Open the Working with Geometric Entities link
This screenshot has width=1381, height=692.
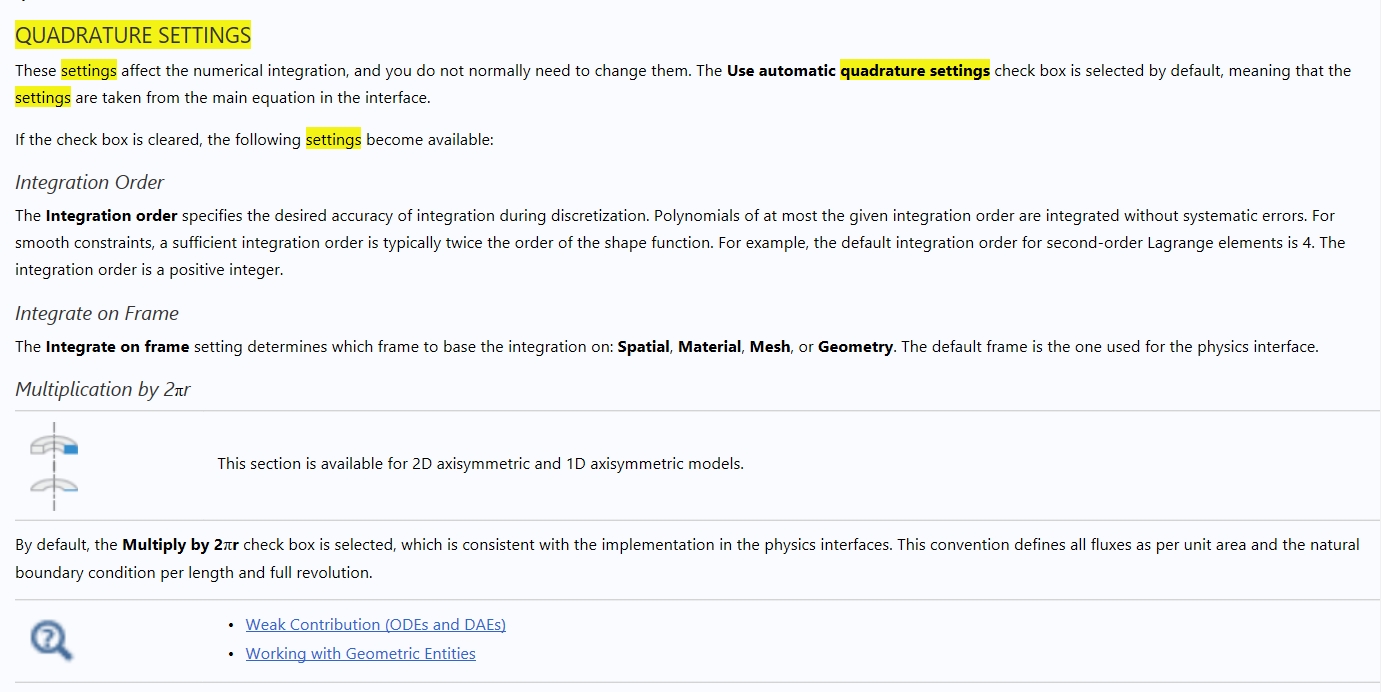coord(360,654)
